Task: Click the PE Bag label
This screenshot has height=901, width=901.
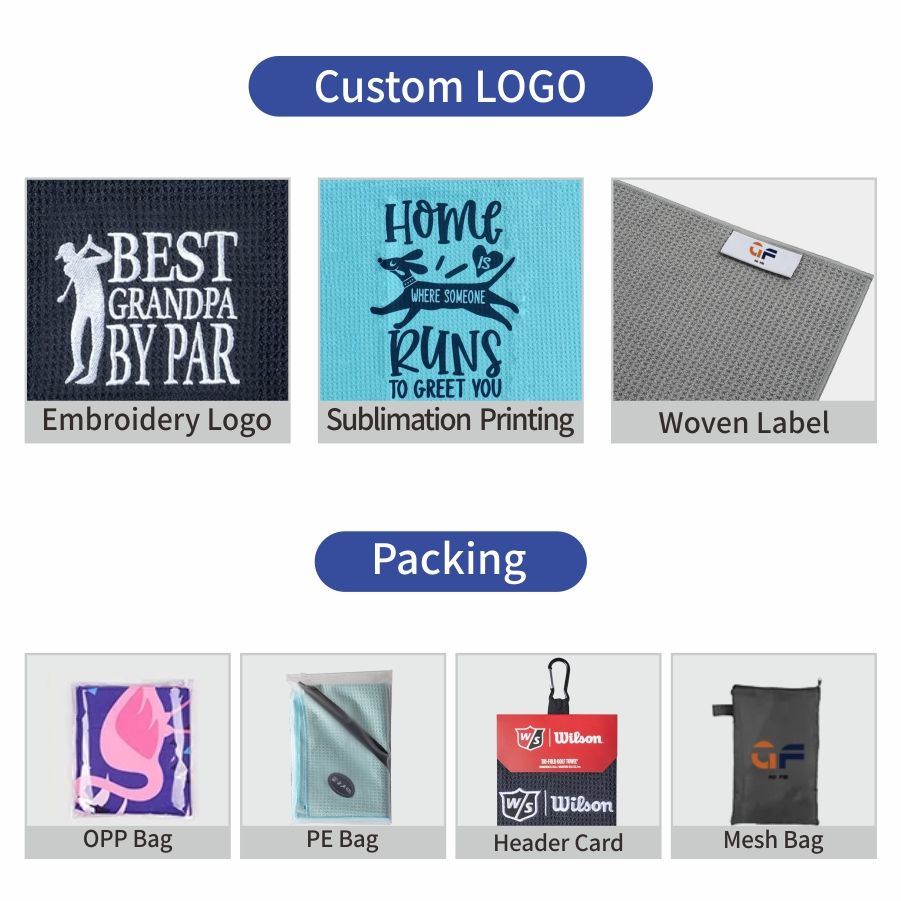Action: click(342, 840)
